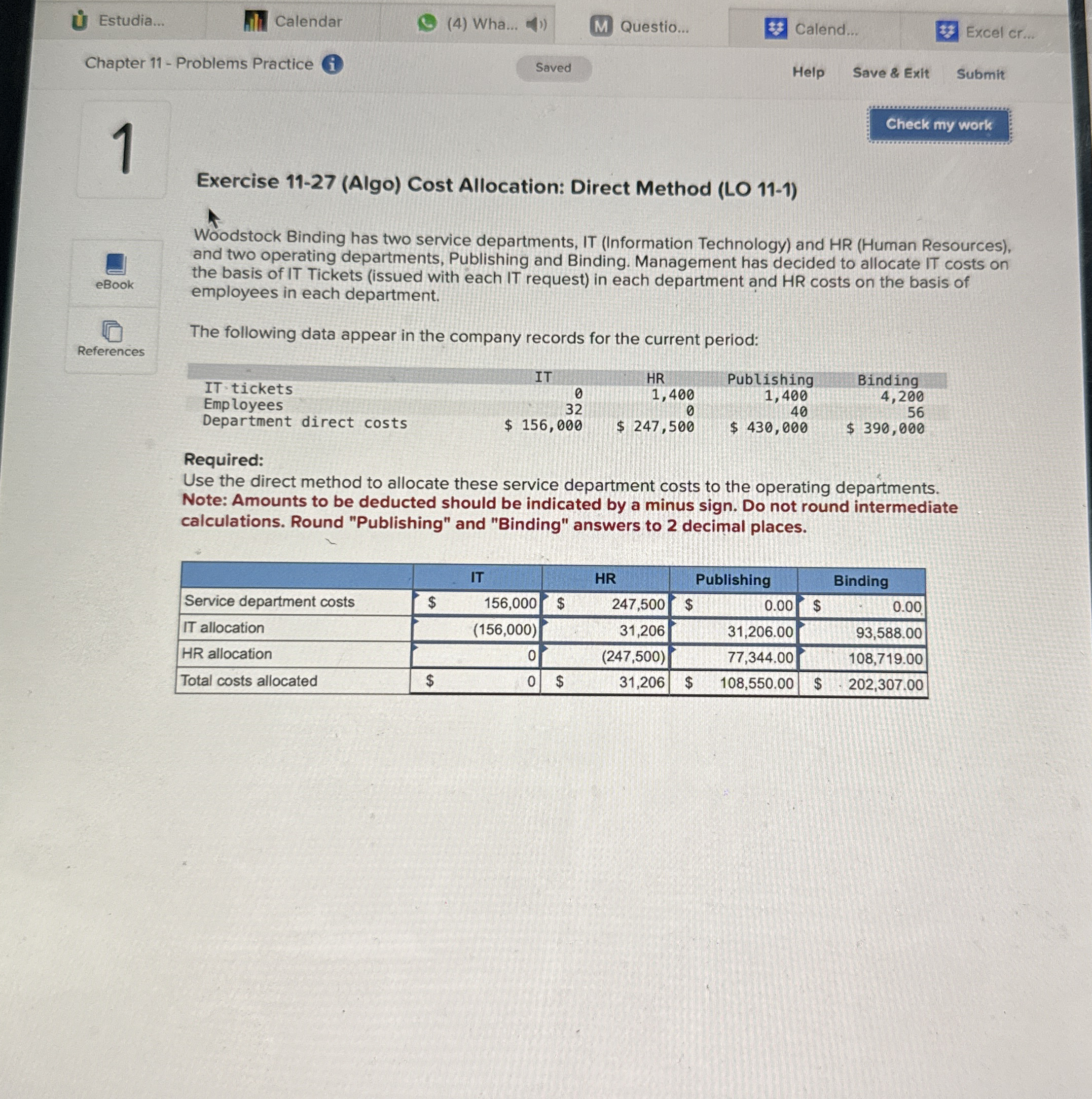Click the info icon beside Problems Practice
The image size is (1092, 1099).
click(332, 64)
